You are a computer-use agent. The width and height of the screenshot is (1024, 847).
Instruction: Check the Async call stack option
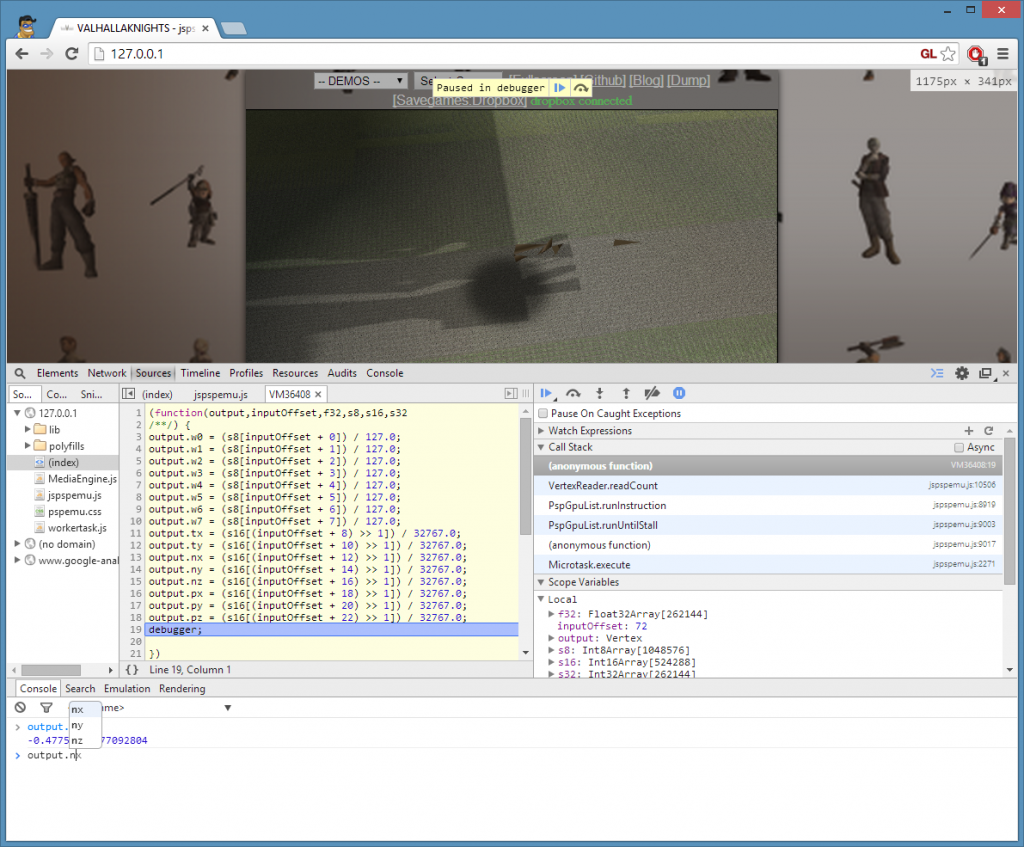pos(959,448)
